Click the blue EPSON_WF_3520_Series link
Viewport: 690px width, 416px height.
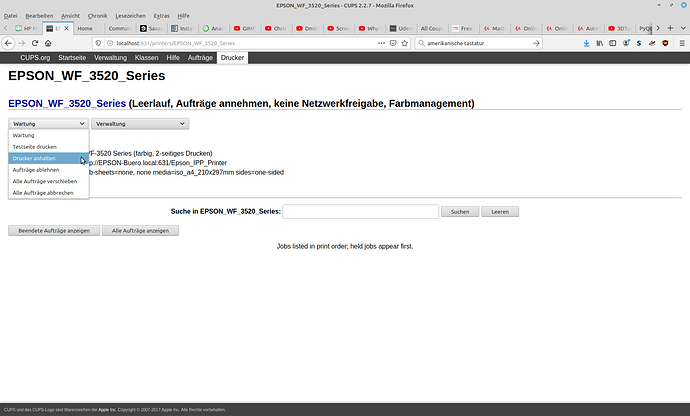[67, 103]
